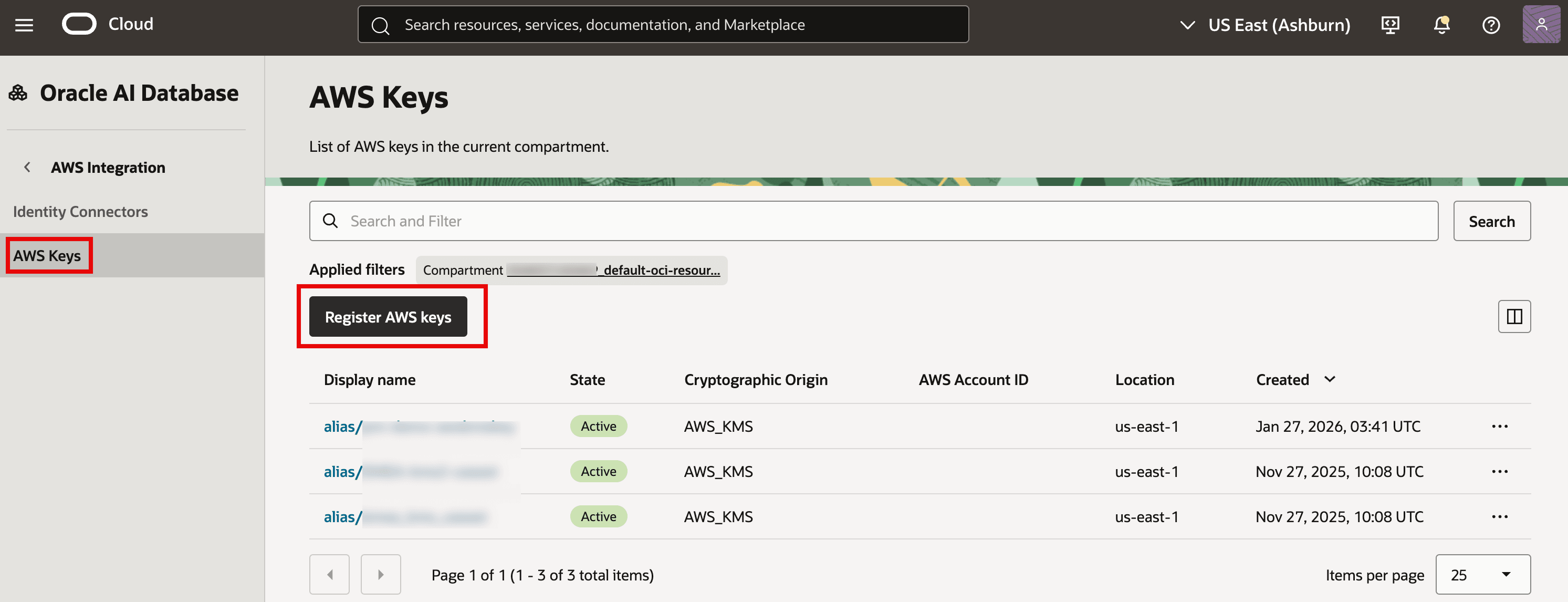Click the magnifier icon in Search and Filter
The width and height of the screenshot is (1568, 602).
click(330, 221)
